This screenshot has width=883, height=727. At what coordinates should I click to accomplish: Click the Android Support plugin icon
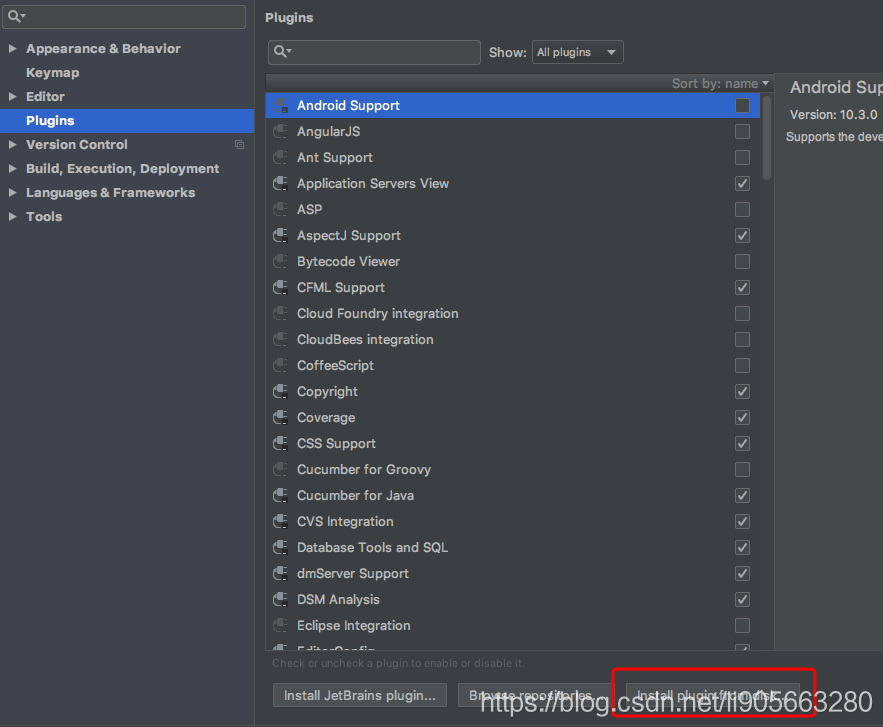280,105
